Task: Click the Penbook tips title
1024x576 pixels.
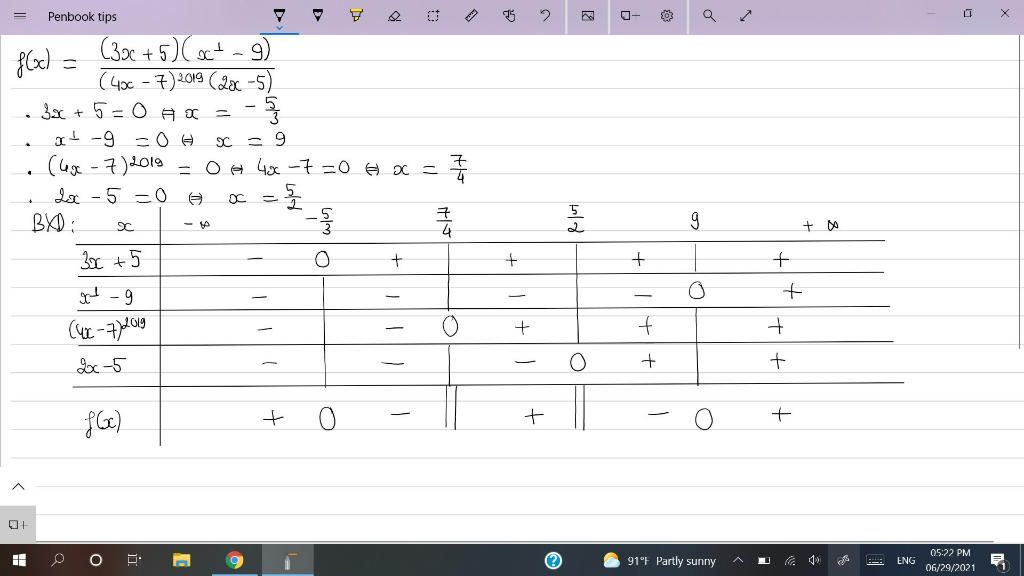Action: click(x=82, y=16)
